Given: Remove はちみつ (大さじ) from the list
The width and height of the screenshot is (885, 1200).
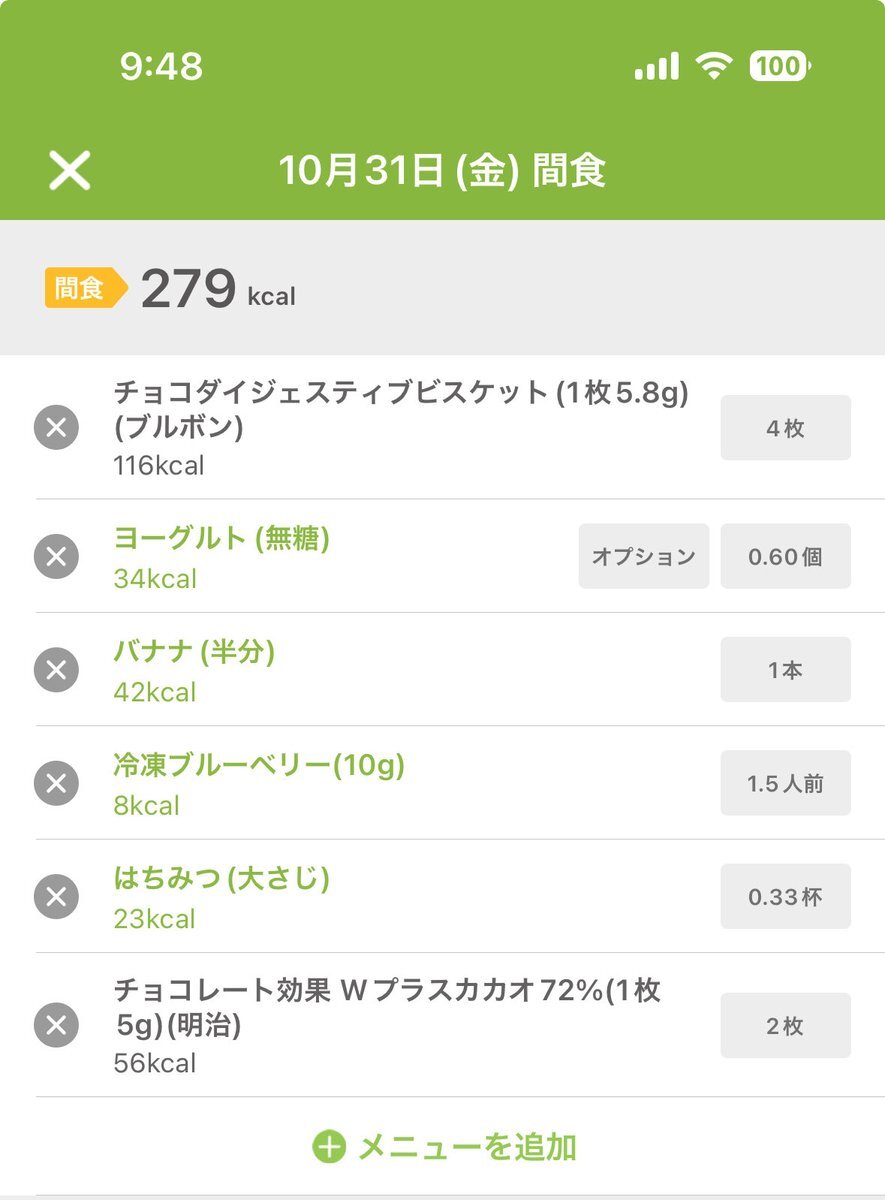Looking at the screenshot, I should pyautogui.click(x=56, y=897).
